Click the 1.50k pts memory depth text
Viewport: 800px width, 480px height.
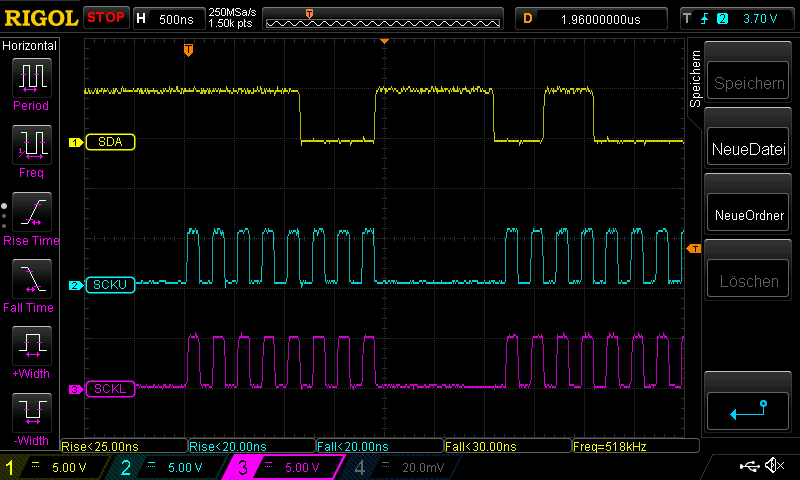tap(231, 23)
